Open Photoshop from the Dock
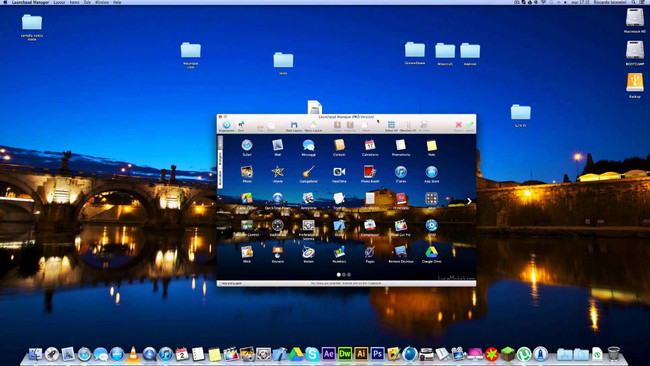The image size is (650, 366). (x=377, y=354)
